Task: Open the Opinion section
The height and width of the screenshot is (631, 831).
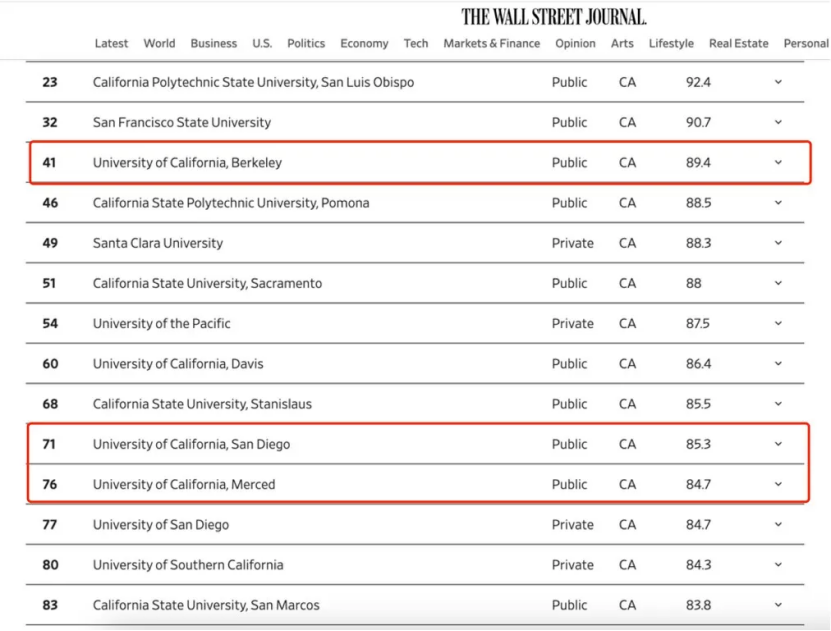Action: (x=575, y=43)
